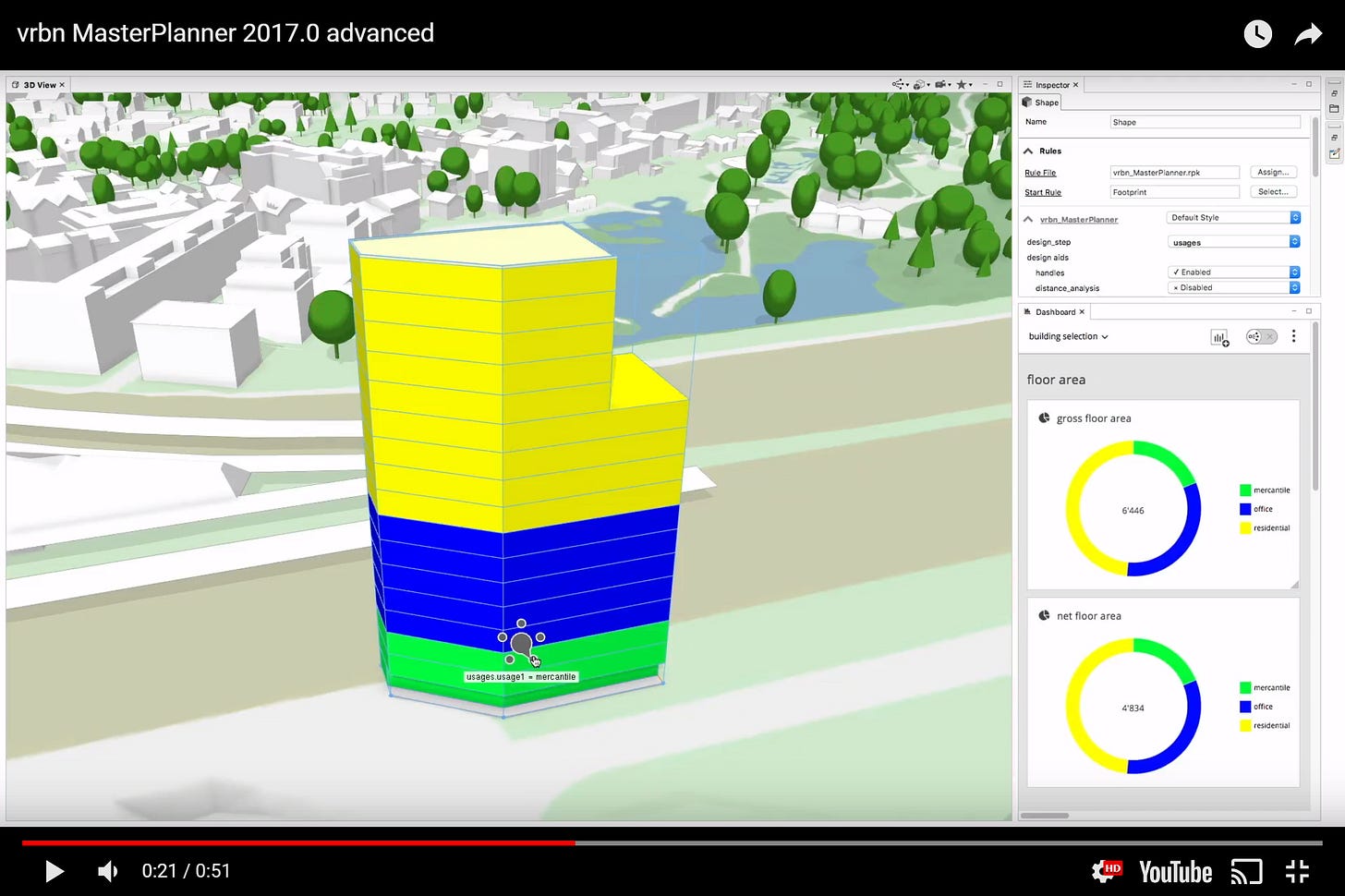Click the add chart icon in Dashboard
This screenshot has width=1345, height=896.
tap(1219, 337)
